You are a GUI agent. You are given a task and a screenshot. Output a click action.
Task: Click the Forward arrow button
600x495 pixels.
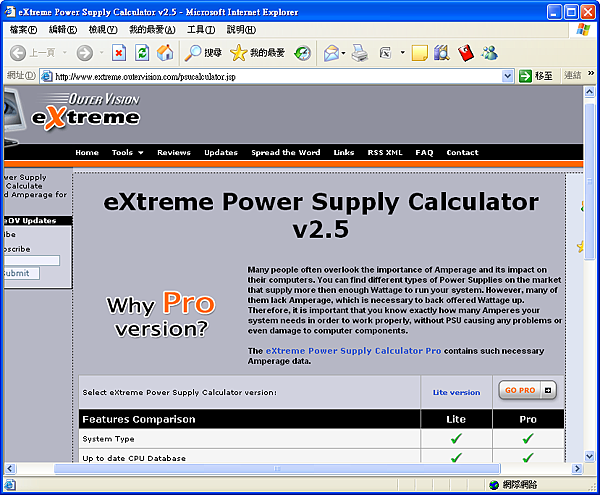point(85,53)
